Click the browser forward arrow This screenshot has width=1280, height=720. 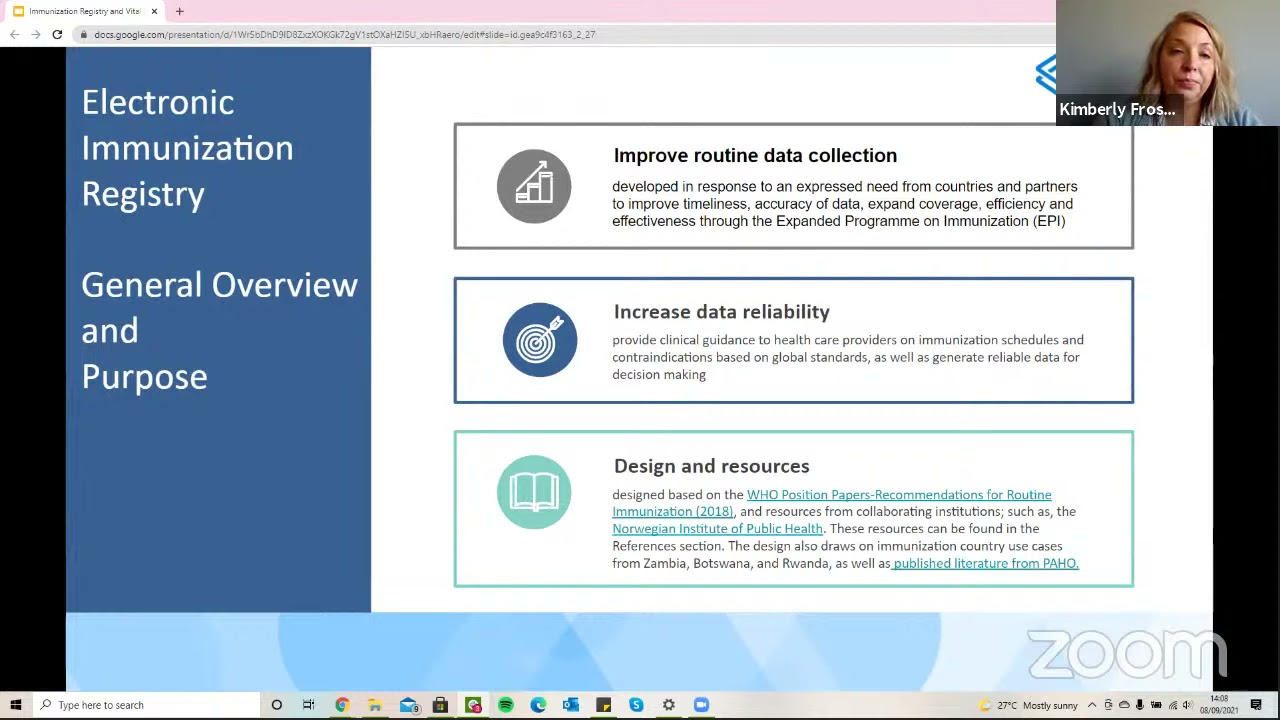(x=36, y=34)
